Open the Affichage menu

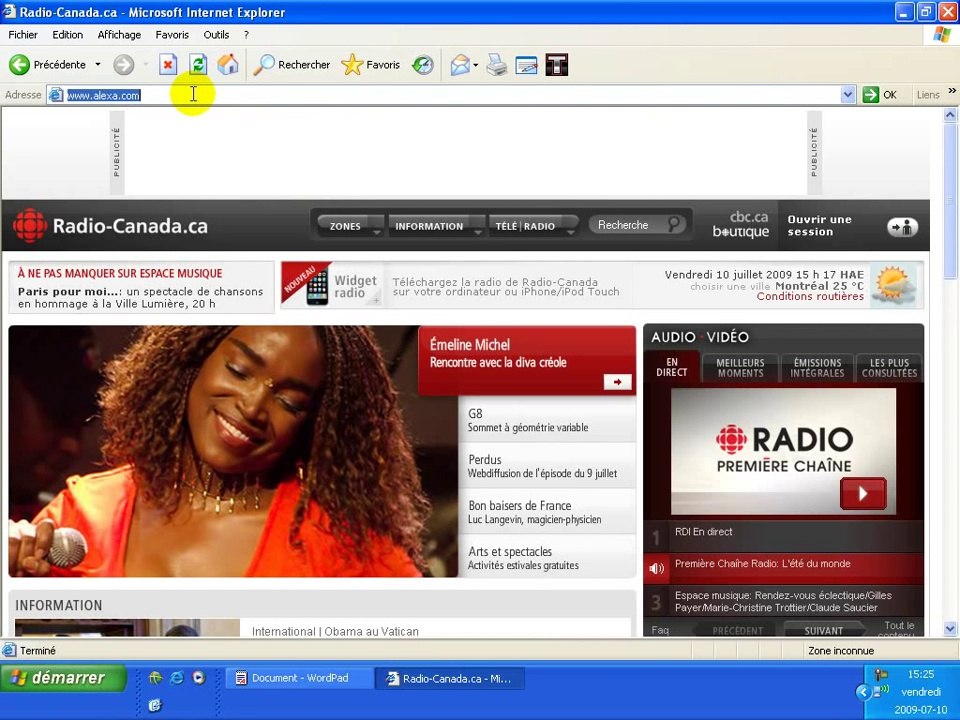click(x=119, y=35)
